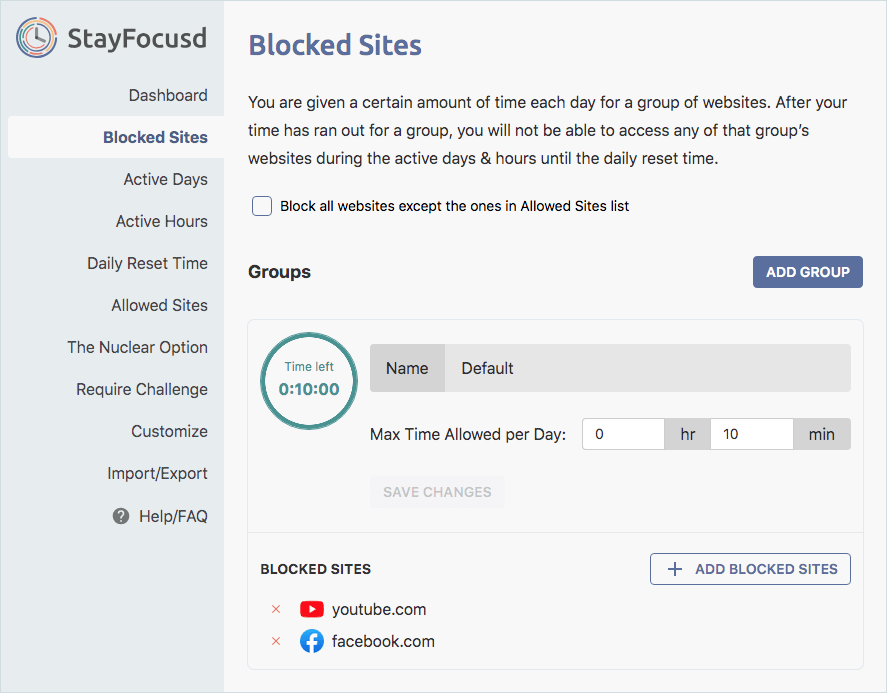Open Daily Reset Time page
The height and width of the screenshot is (693, 887).
coord(148,263)
